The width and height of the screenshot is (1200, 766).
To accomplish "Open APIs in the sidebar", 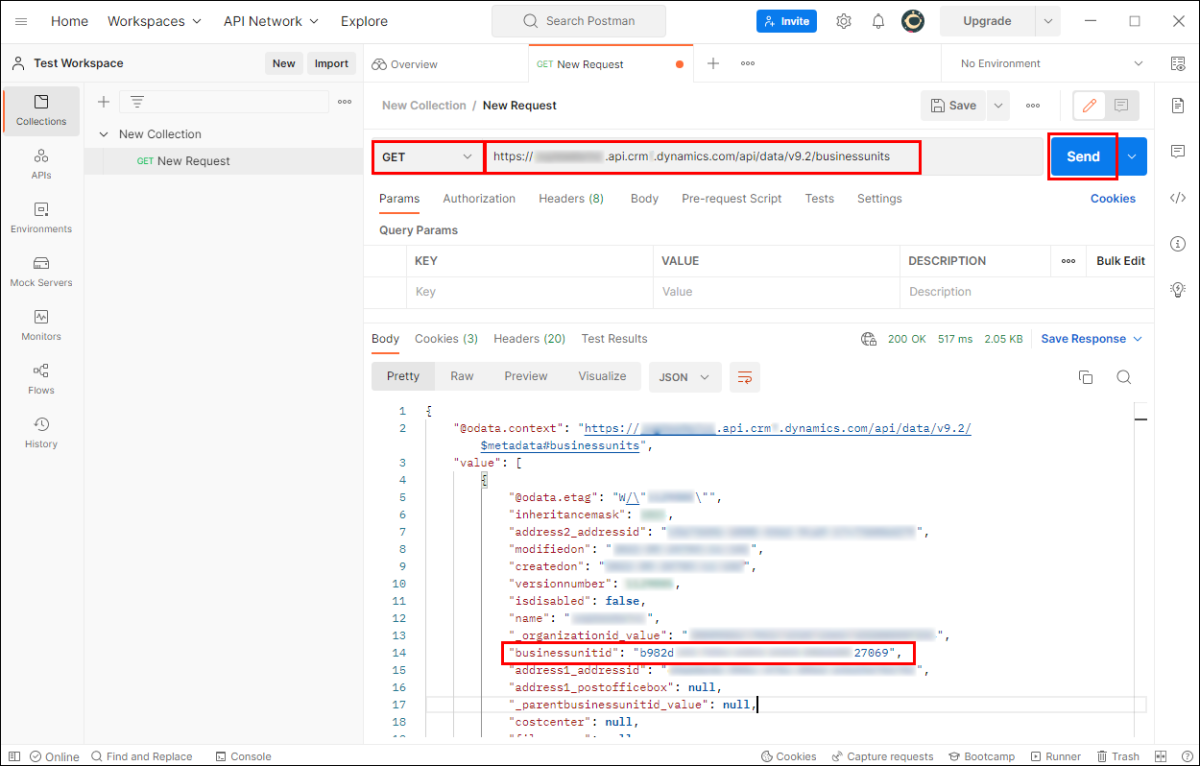I will point(41,164).
